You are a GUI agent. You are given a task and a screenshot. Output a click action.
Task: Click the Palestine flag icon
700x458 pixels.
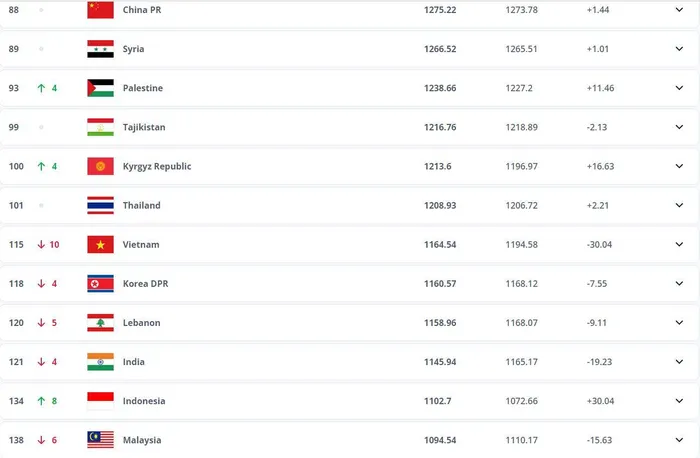[x=100, y=88]
